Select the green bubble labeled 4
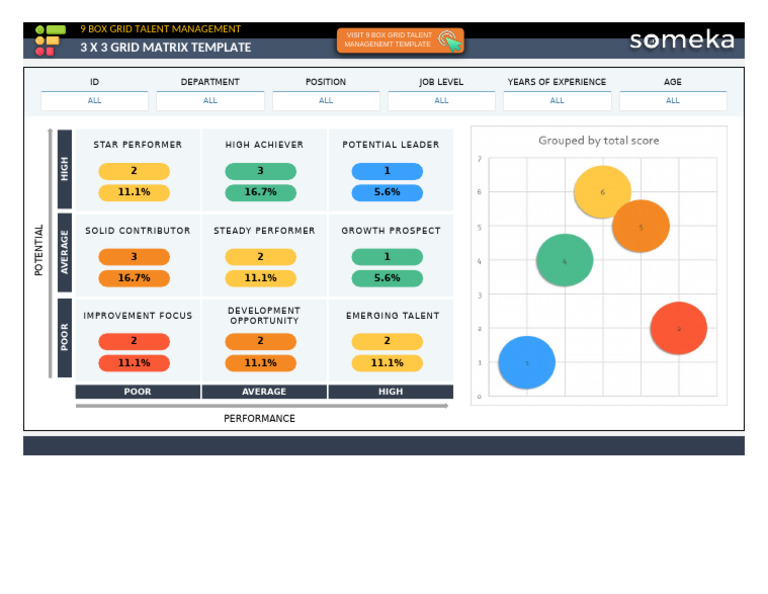Screen dimensions: 768x594 coord(565,260)
